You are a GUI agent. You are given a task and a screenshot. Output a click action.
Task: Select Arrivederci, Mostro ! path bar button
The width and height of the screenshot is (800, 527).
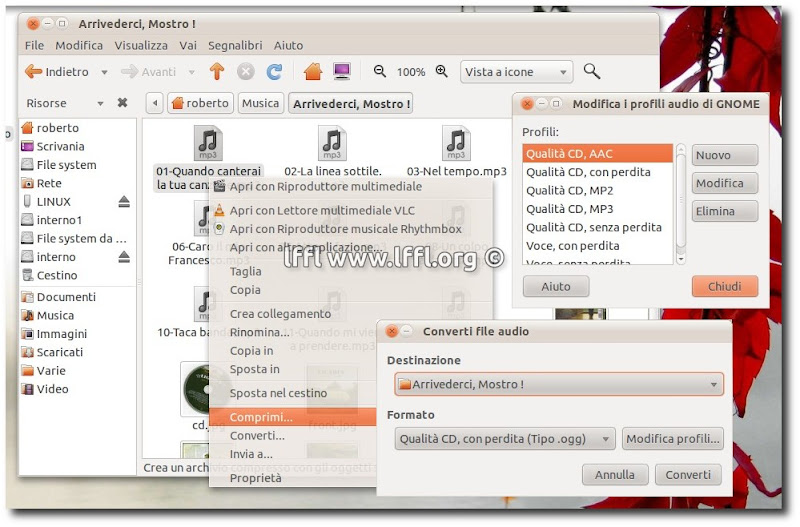(x=351, y=104)
